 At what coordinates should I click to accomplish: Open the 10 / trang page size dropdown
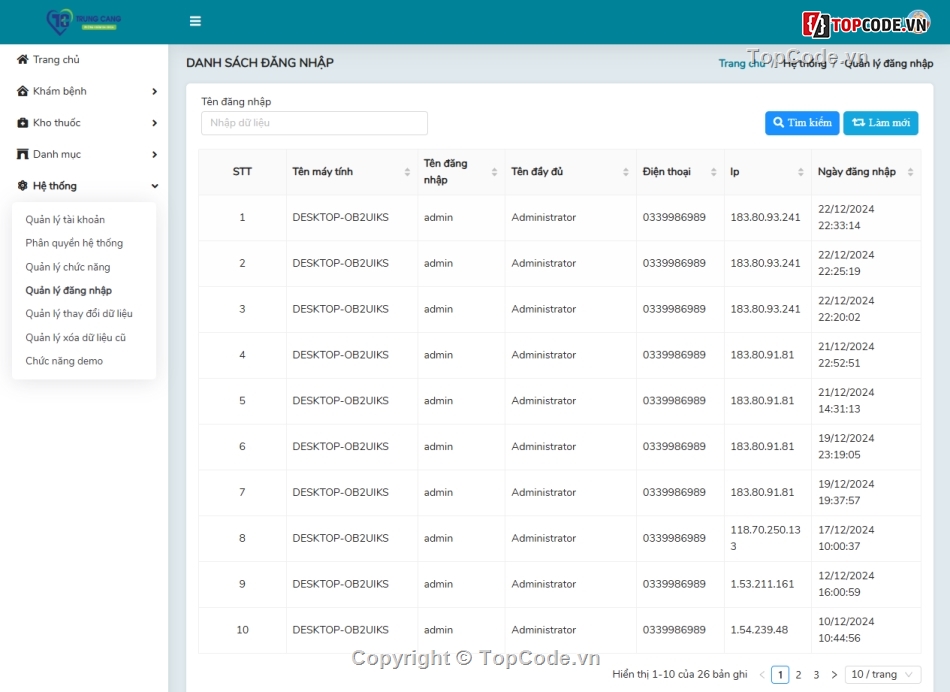click(883, 674)
